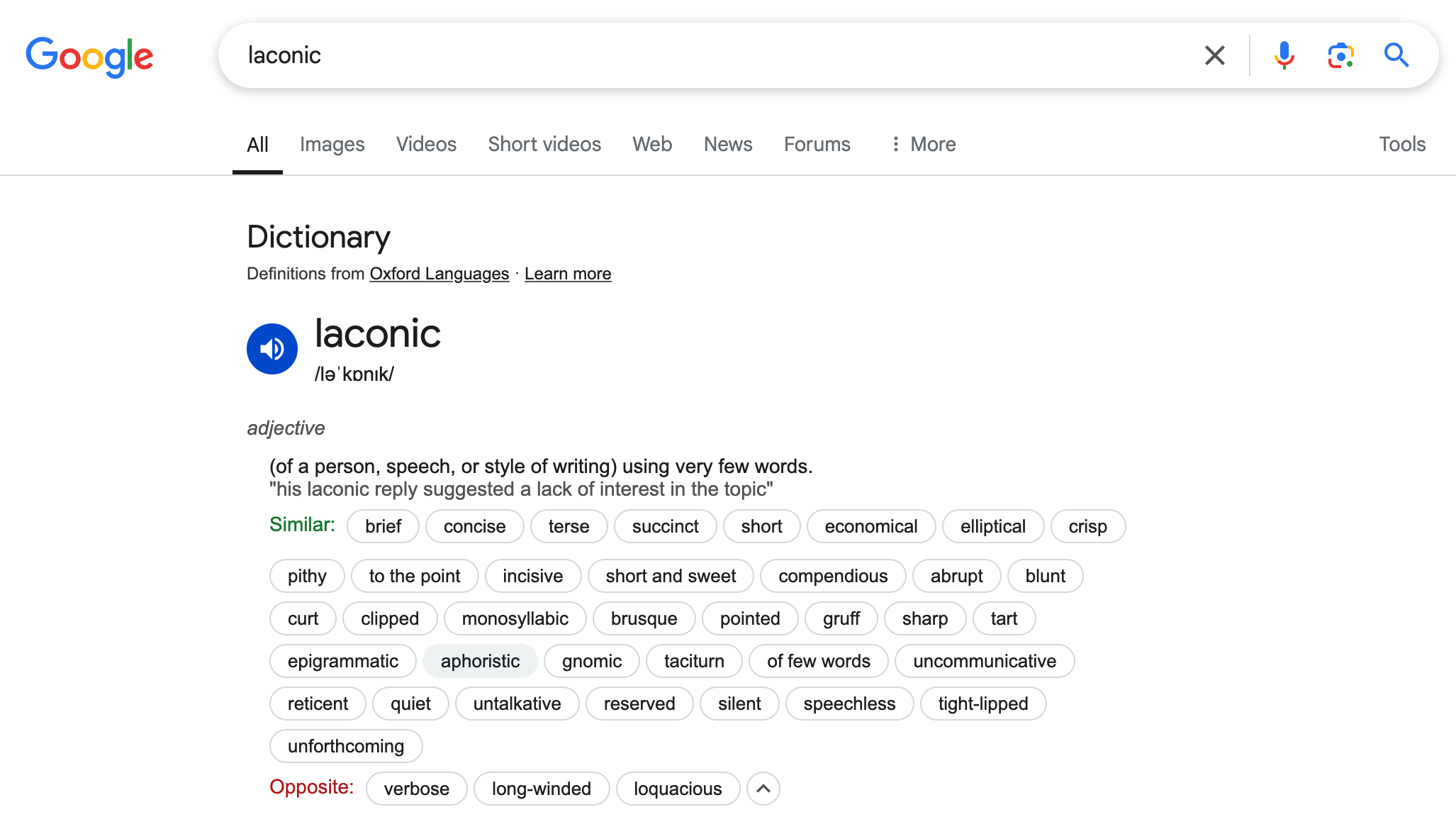Click the magnifying glass search button
The height and width of the screenshot is (834, 1456).
(x=1396, y=55)
